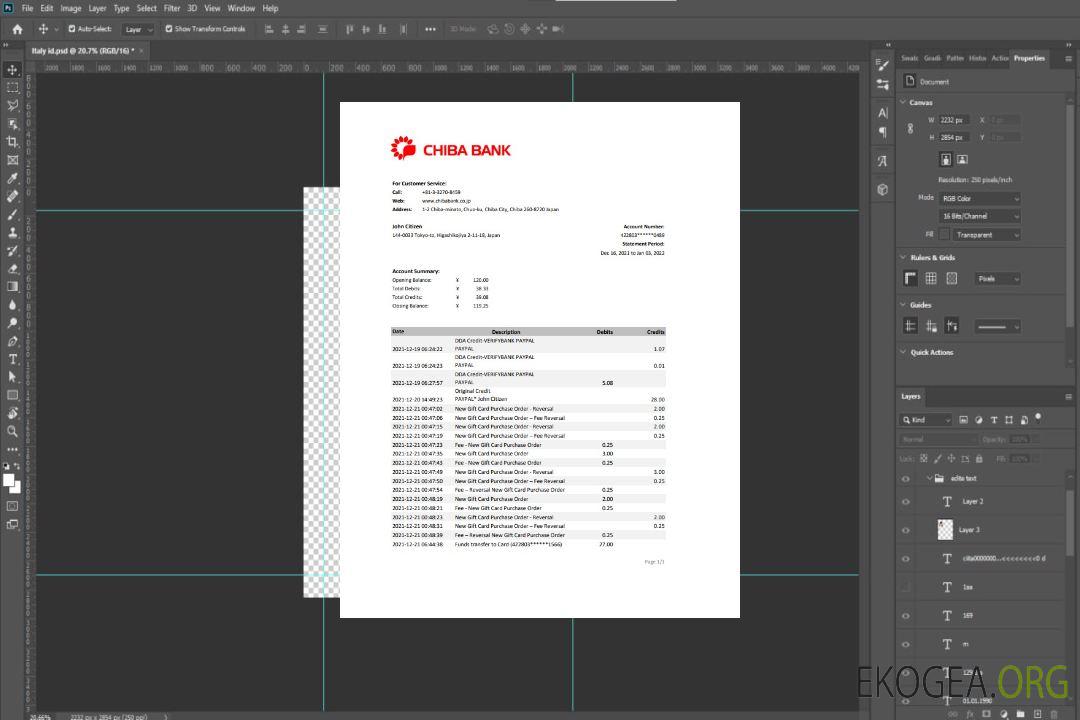Image resolution: width=1080 pixels, height=720 pixels.
Task: Click the grid icon under Rulers & Grids
Action: tap(931, 279)
